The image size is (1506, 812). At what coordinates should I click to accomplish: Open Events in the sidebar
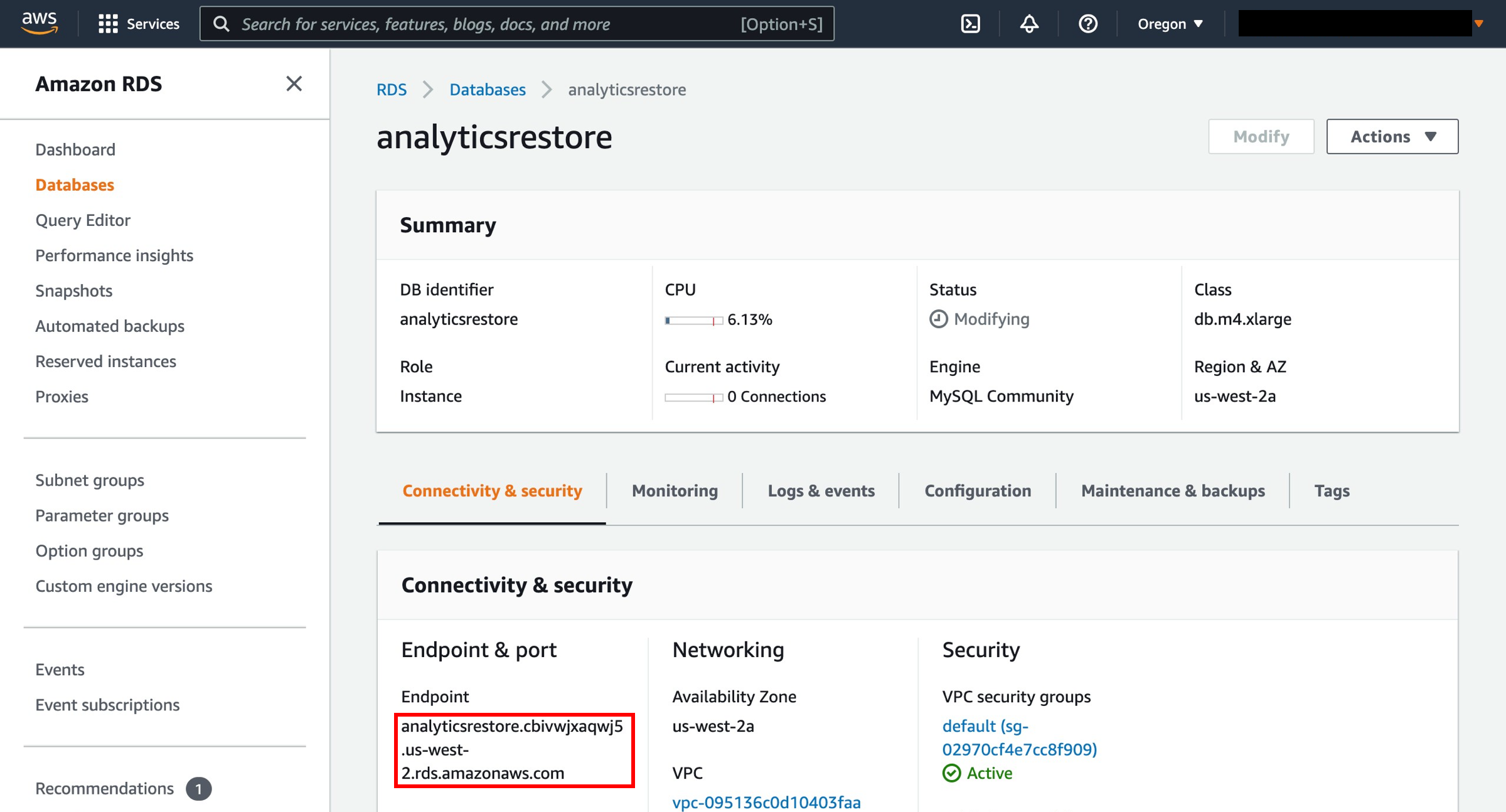[x=60, y=670]
